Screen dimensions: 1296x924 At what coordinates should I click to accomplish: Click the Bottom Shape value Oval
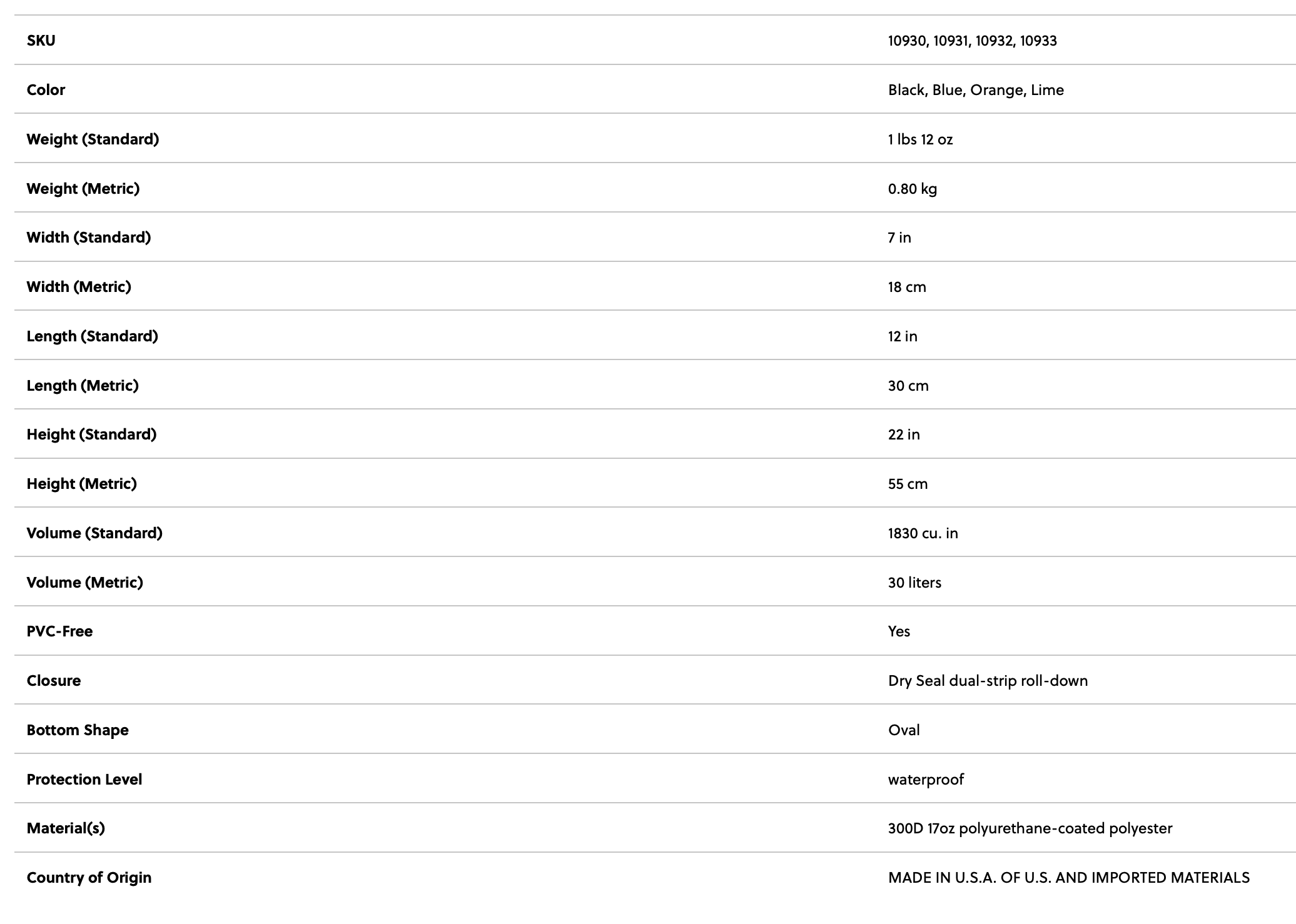coord(904,730)
